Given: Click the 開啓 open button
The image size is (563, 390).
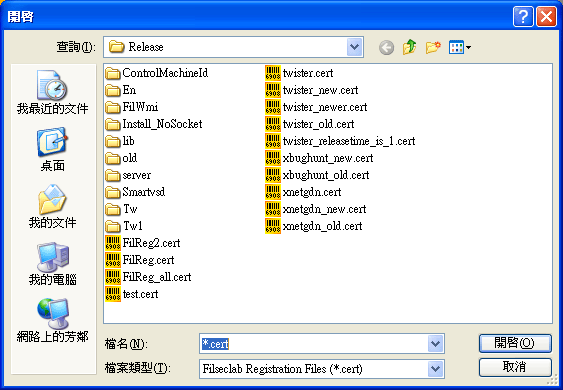Looking at the screenshot, I should coord(515,343).
